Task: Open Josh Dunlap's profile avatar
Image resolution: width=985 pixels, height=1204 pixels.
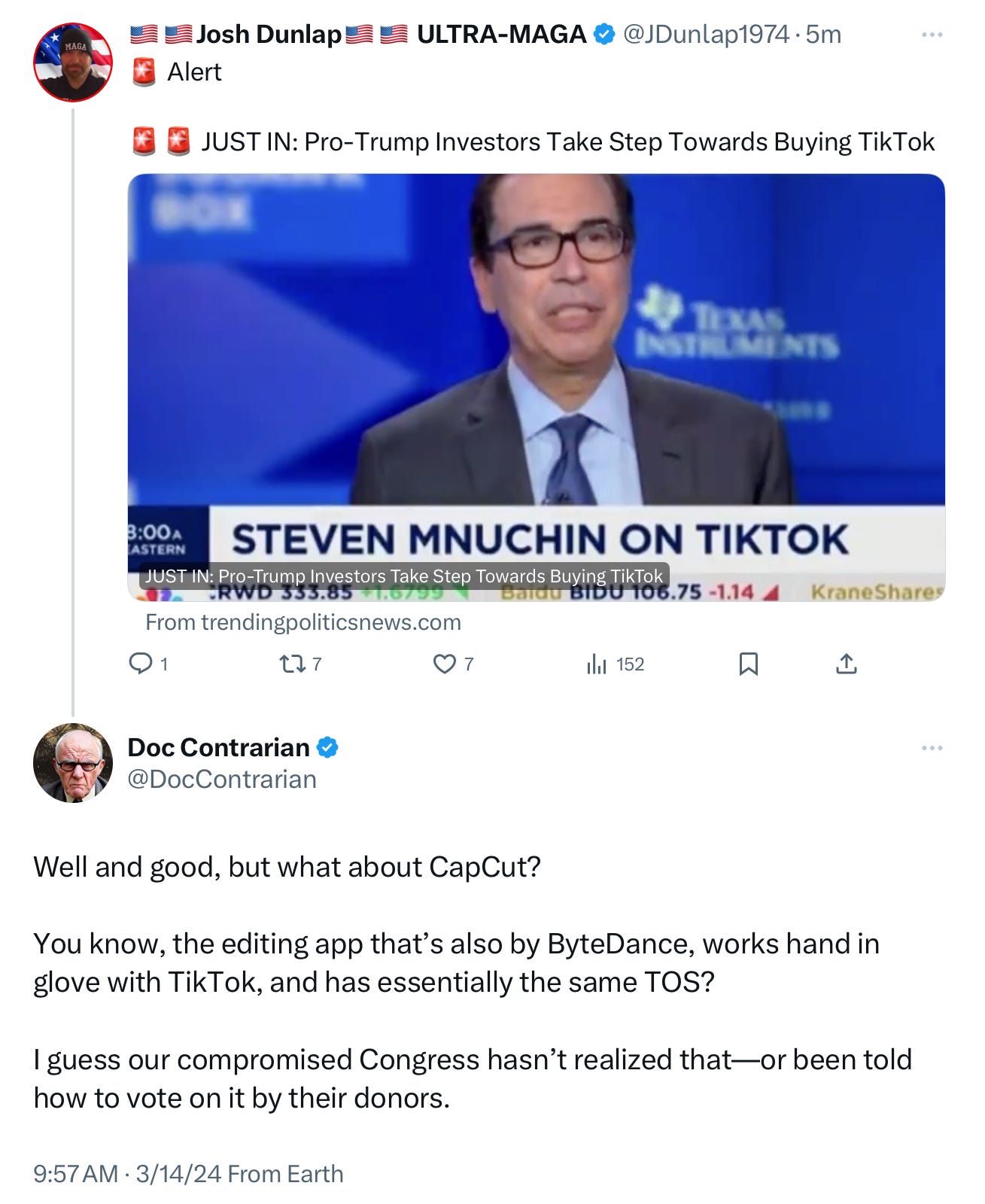Action: pos(73,62)
